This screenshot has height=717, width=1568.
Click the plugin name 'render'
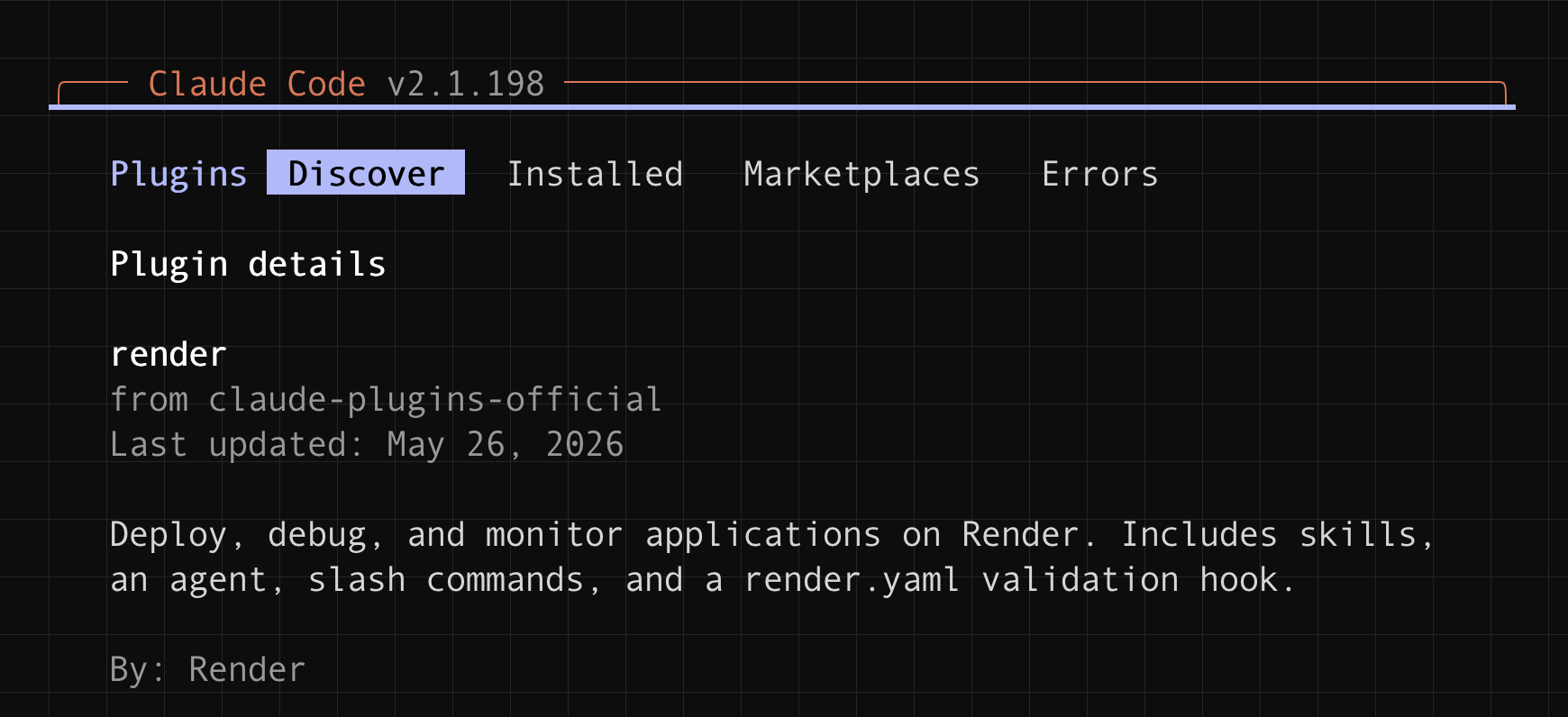[x=169, y=354]
